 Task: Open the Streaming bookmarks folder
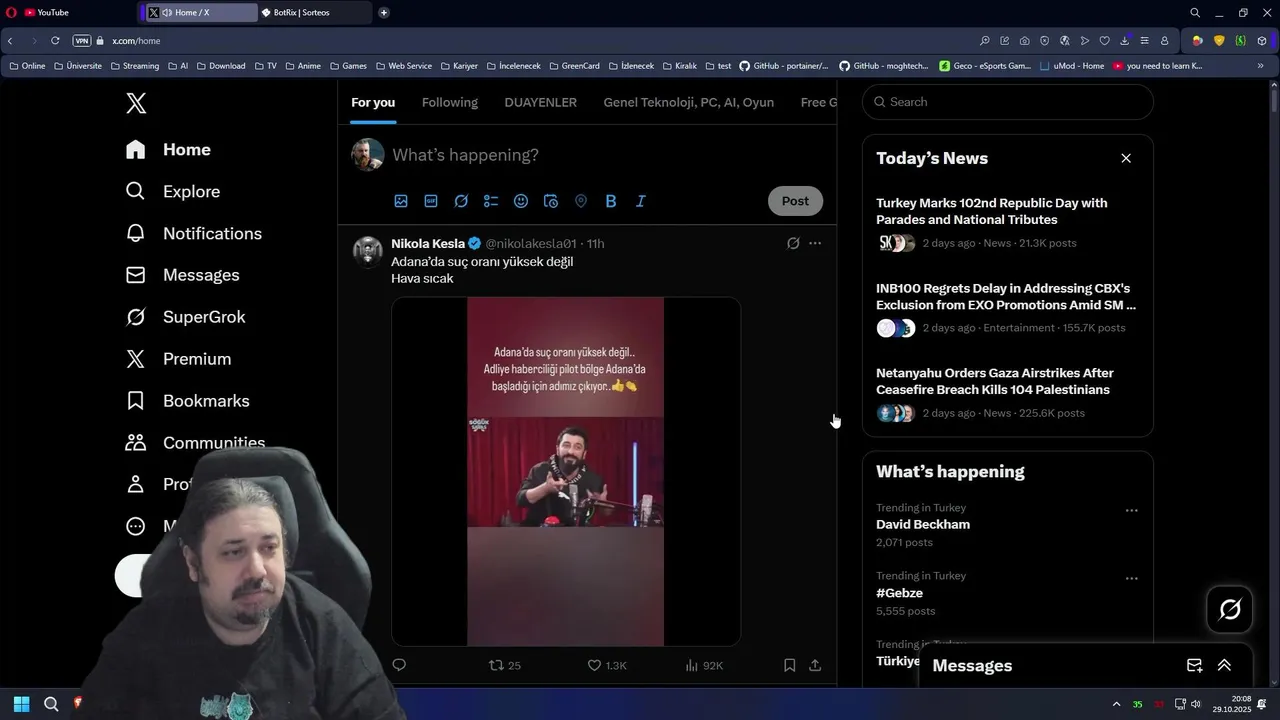(x=134, y=66)
